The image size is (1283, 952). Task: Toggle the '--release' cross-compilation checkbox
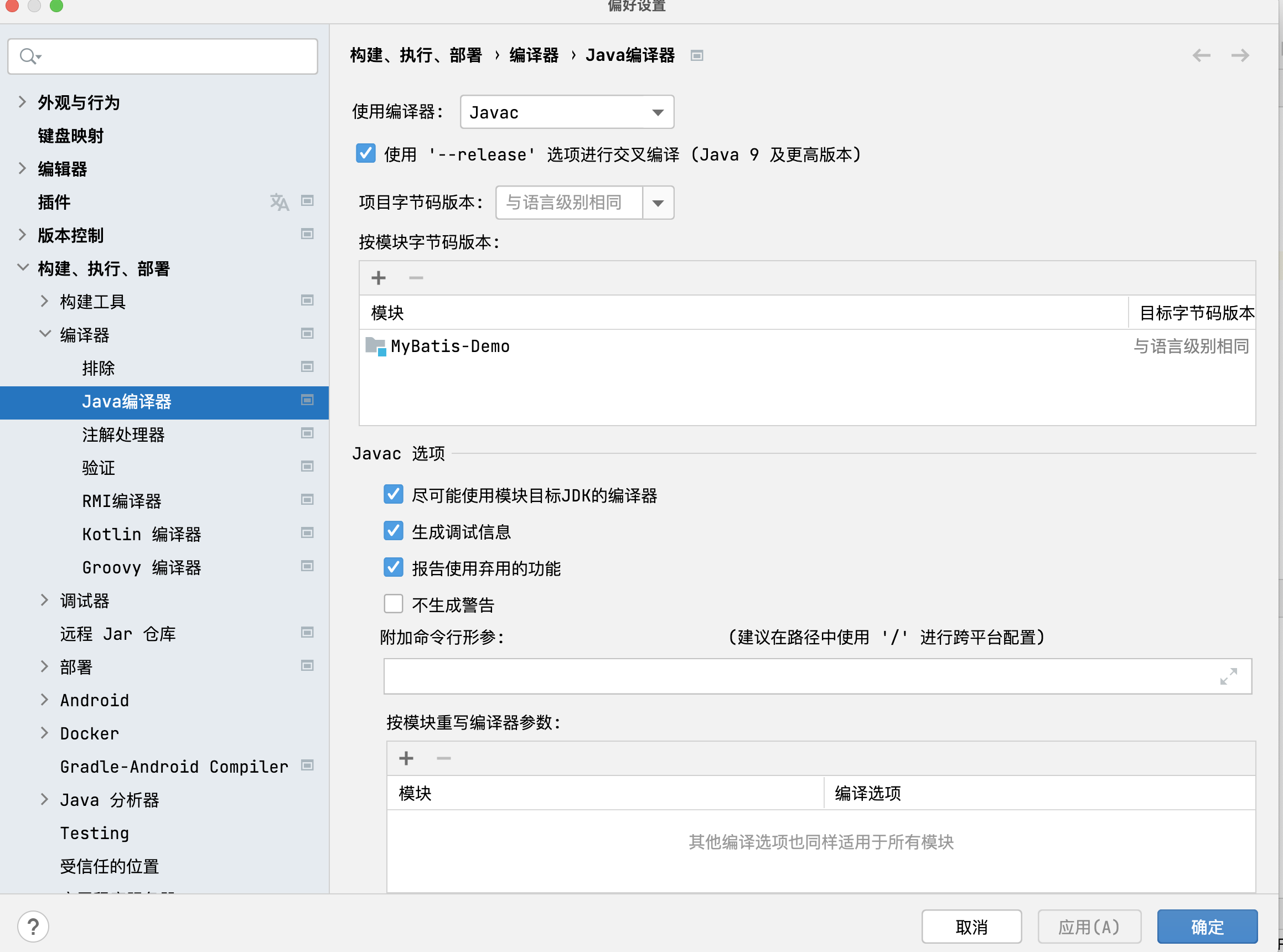tap(366, 154)
